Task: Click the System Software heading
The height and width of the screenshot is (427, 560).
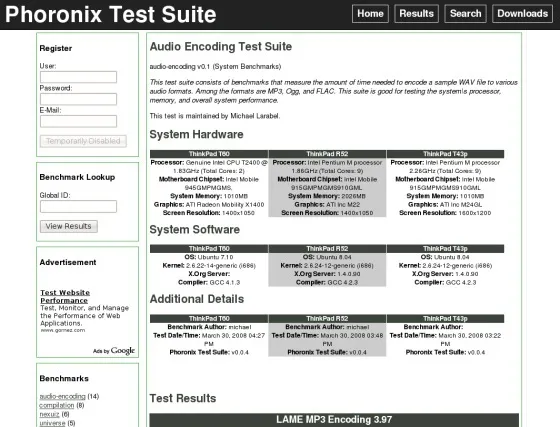Action: tap(195, 229)
